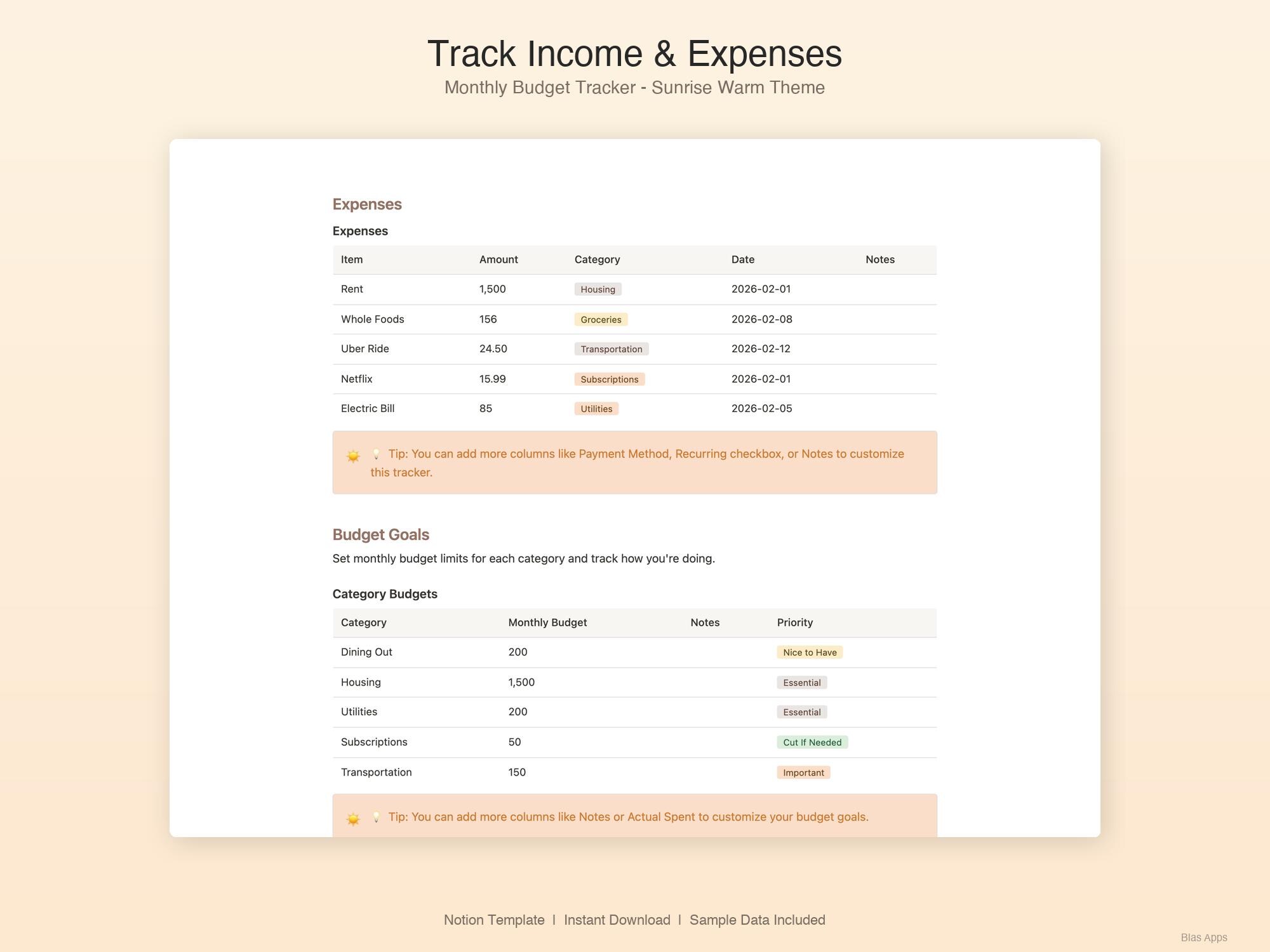Select the Groceries category tag

(x=601, y=319)
